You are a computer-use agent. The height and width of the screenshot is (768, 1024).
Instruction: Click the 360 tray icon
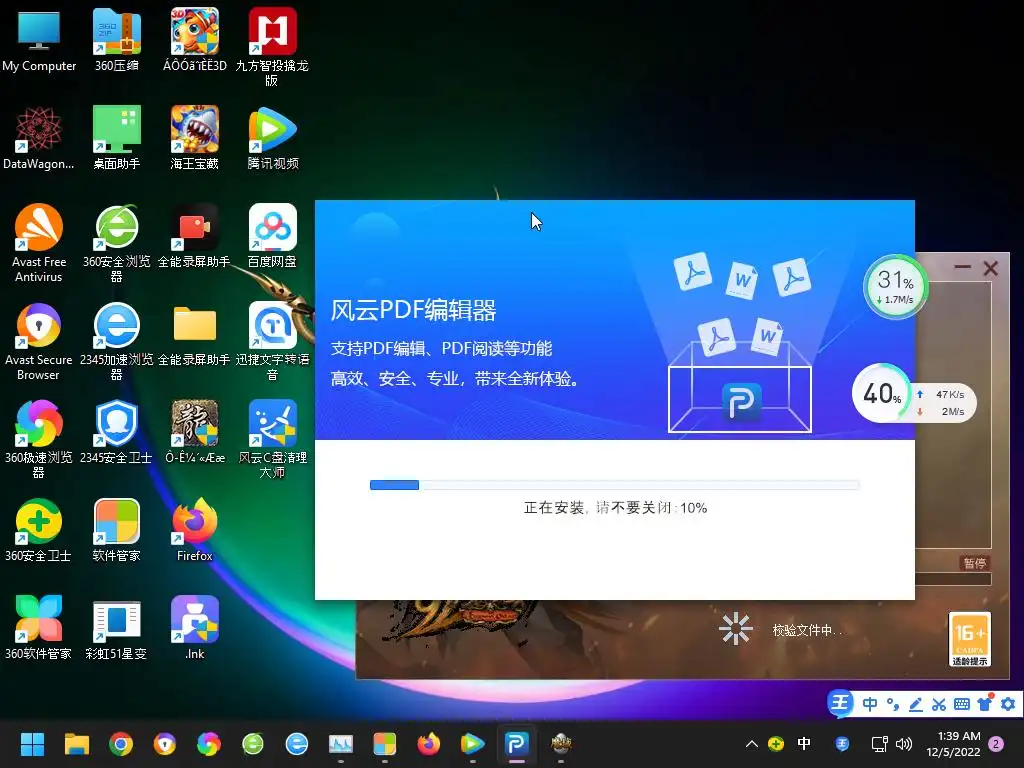click(776, 744)
